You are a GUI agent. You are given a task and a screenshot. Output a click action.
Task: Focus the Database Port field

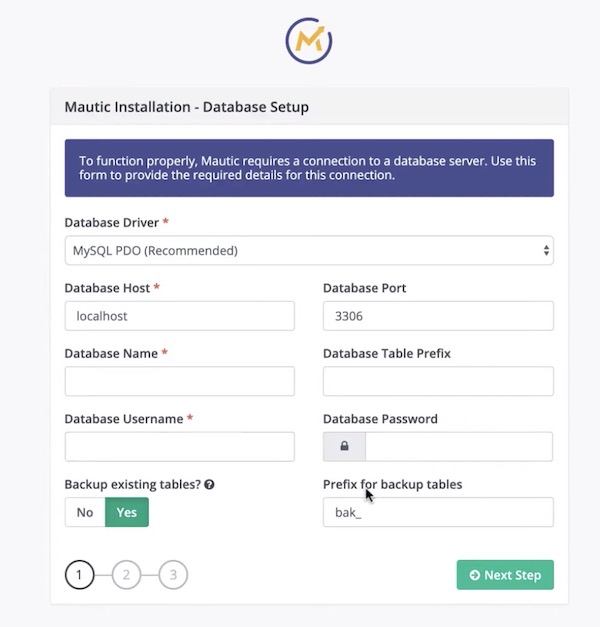pos(438,316)
